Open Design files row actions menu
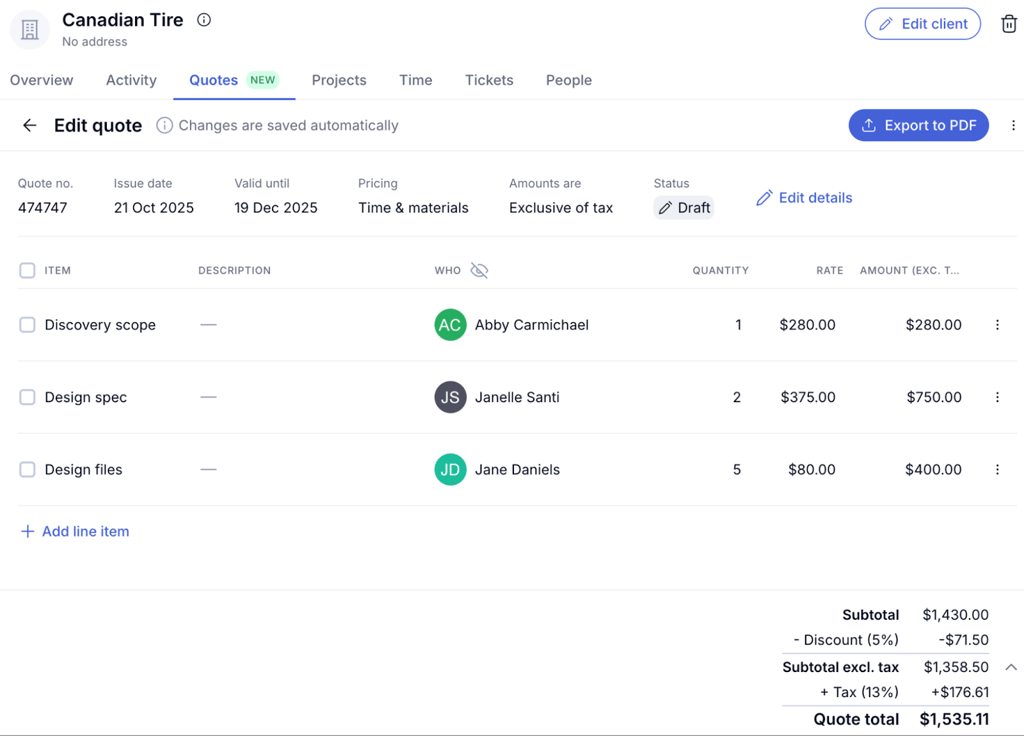 tap(997, 469)
